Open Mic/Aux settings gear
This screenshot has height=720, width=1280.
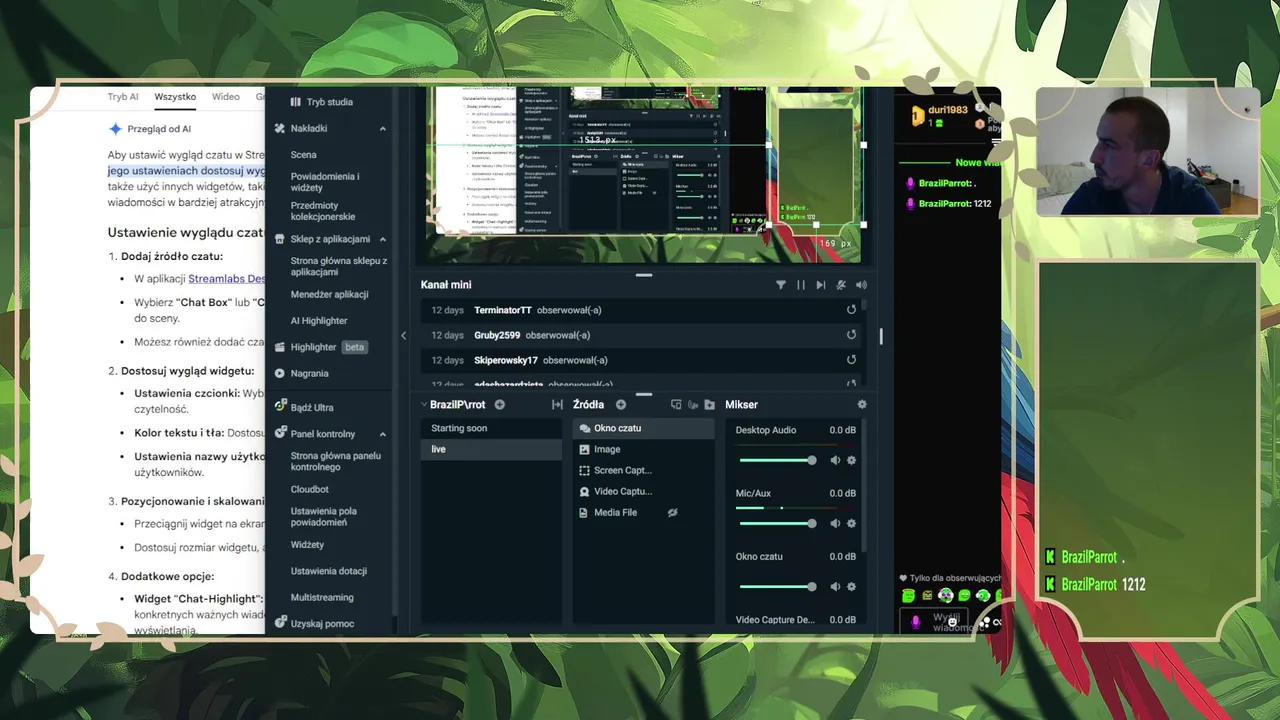(851, 523)
